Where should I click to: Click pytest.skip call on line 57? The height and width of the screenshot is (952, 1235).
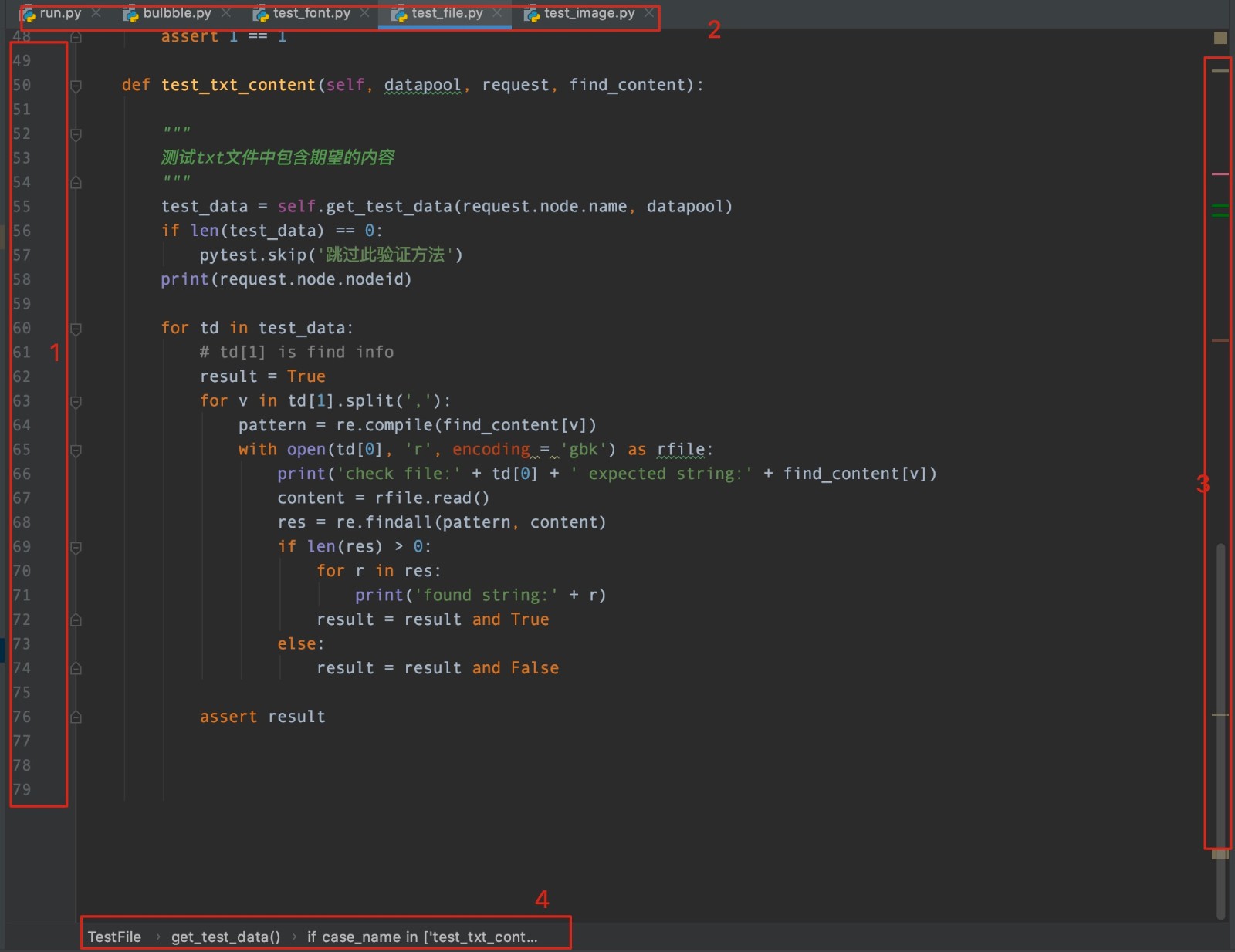click(x=330, y=255)
